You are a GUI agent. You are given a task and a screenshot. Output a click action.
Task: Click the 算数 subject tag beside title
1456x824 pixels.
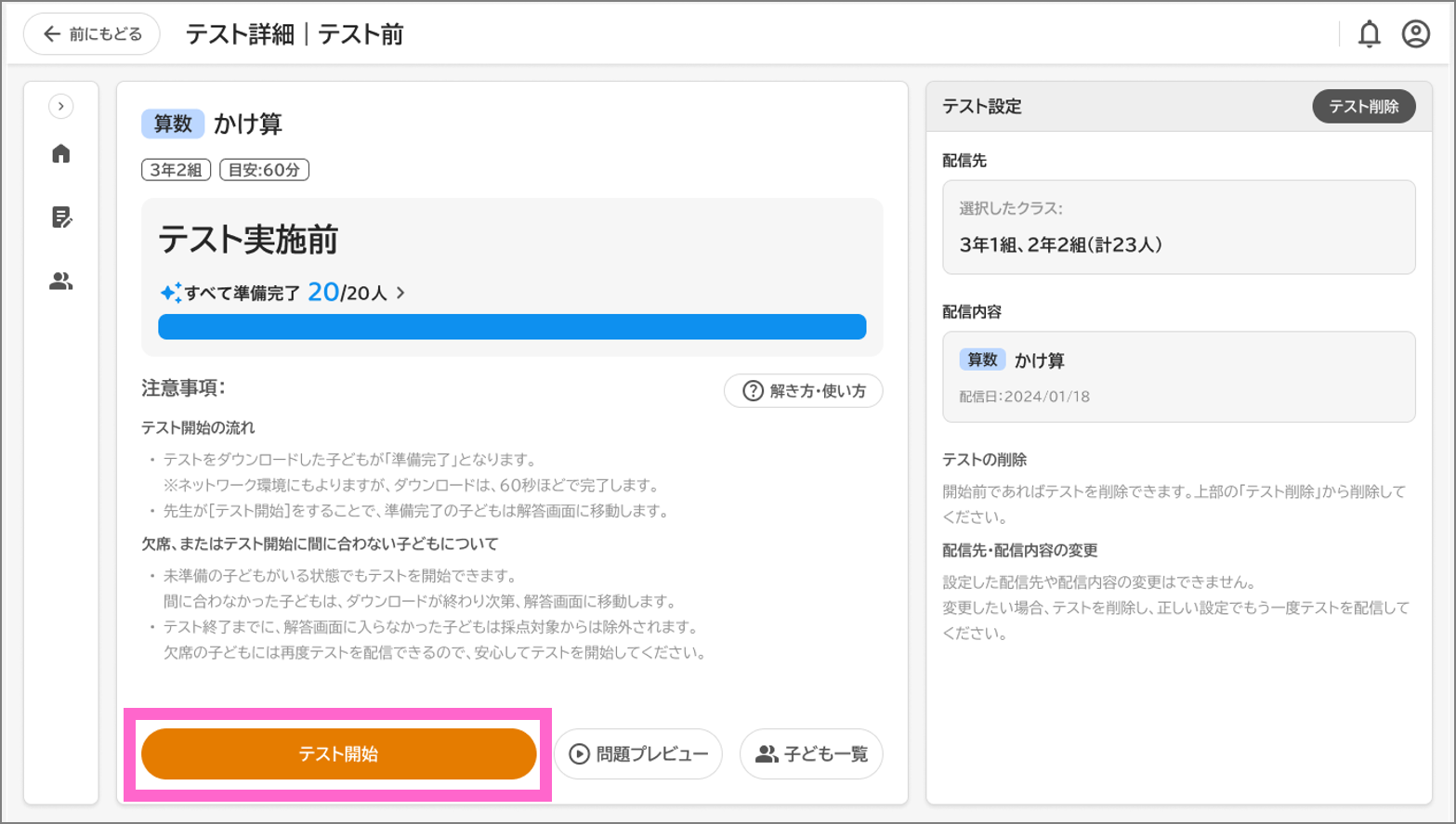click(x=173, y=124)
